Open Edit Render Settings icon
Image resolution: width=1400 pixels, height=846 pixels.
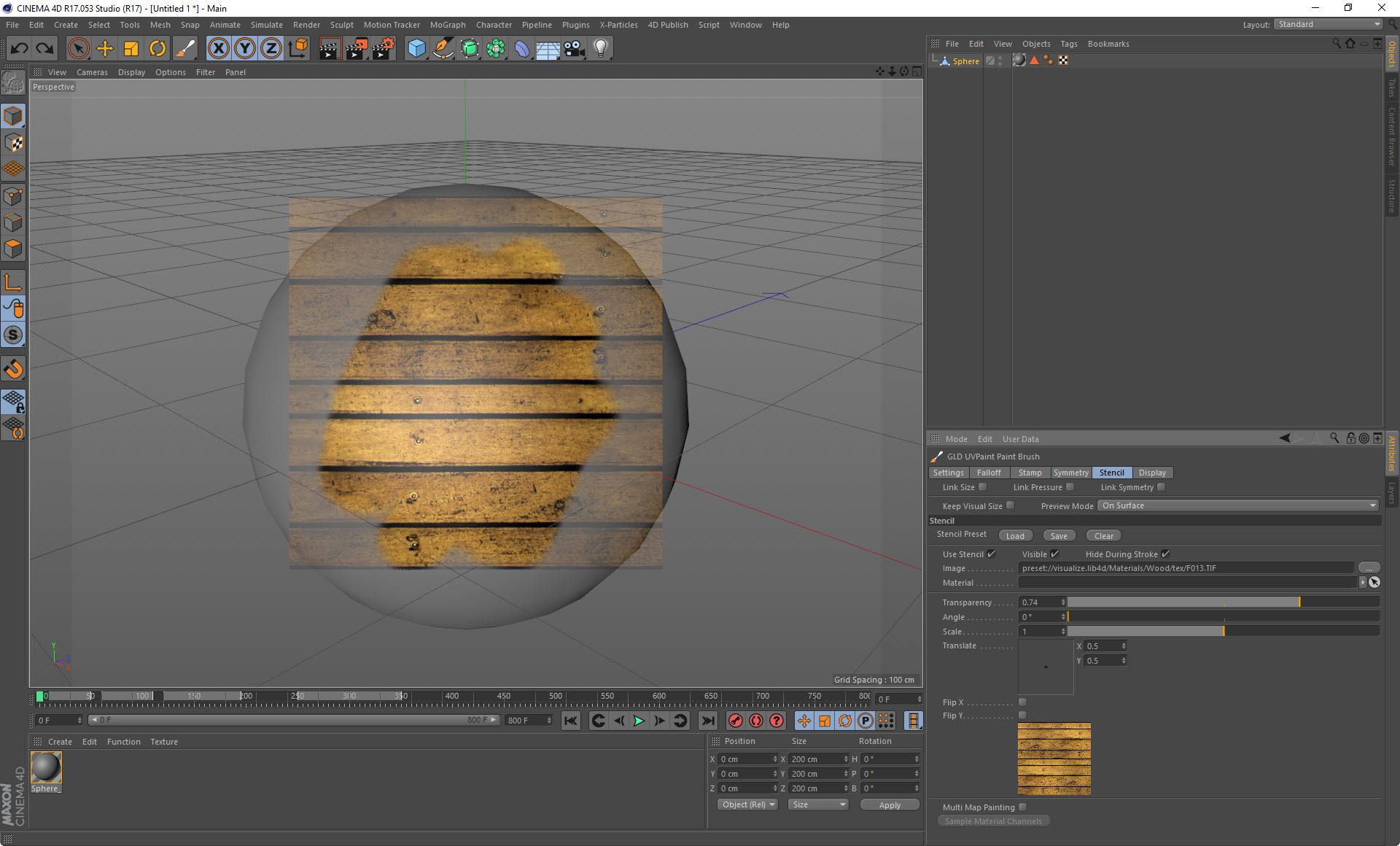click(x=384, y=48)
